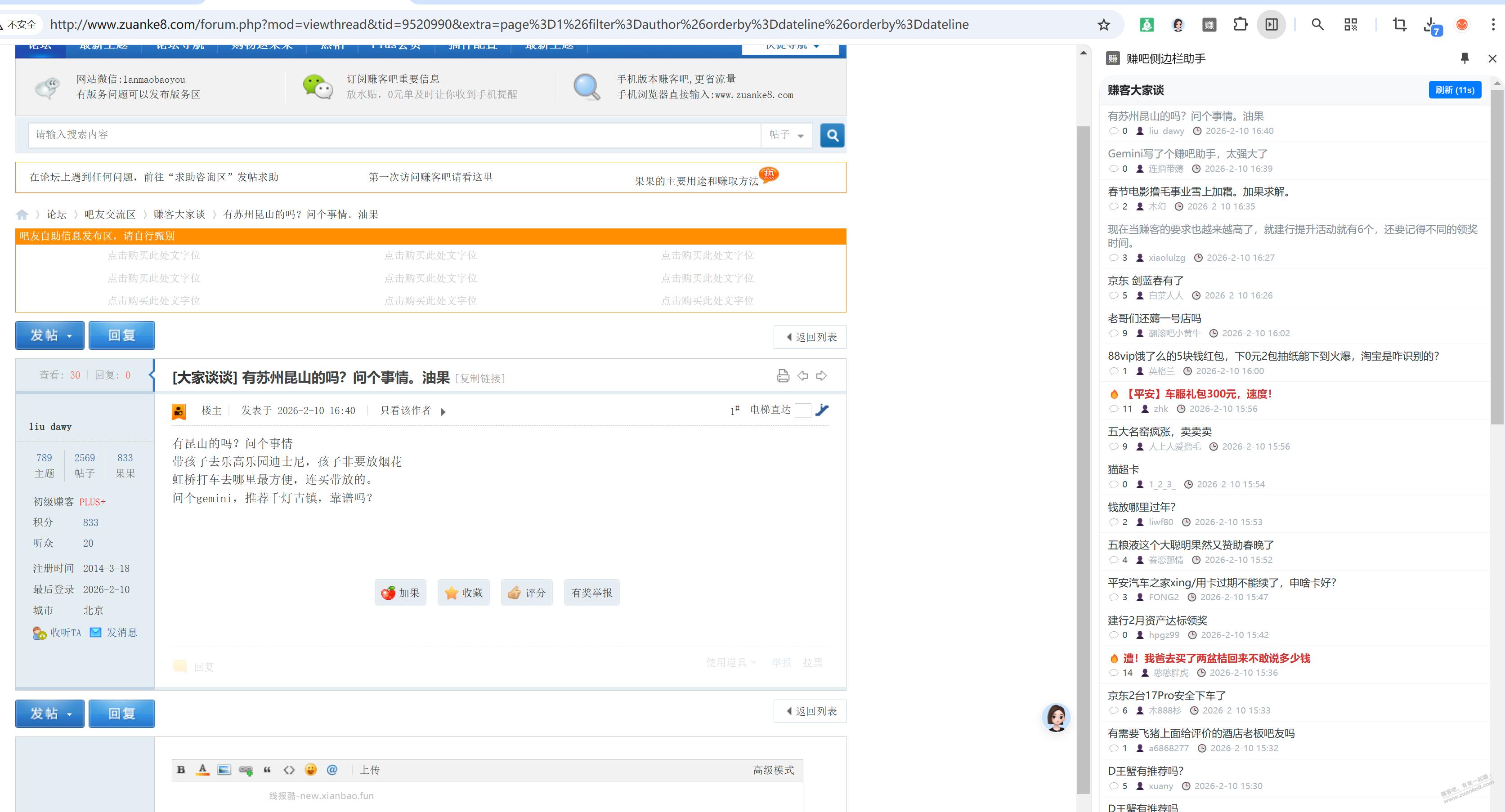Reward the post with the 加果 apple icon

point(400,592)
